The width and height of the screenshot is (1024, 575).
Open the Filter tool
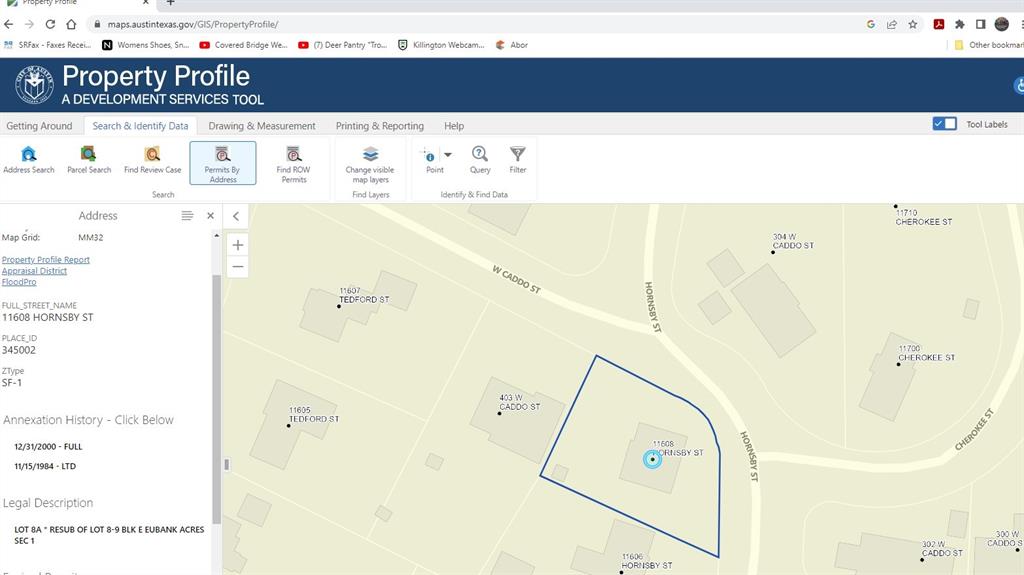coord(518,160)
